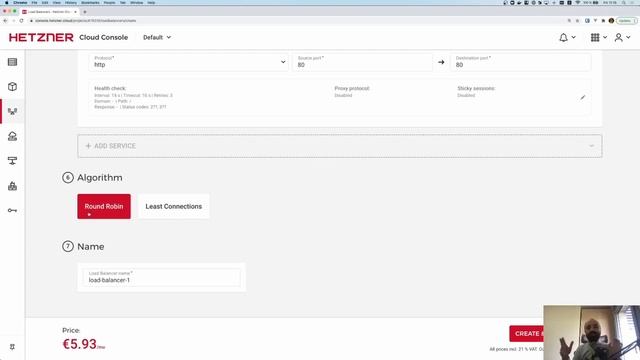Open the Apple menu icon
This screenshot has width=640, height=360.
click(6, 2)
